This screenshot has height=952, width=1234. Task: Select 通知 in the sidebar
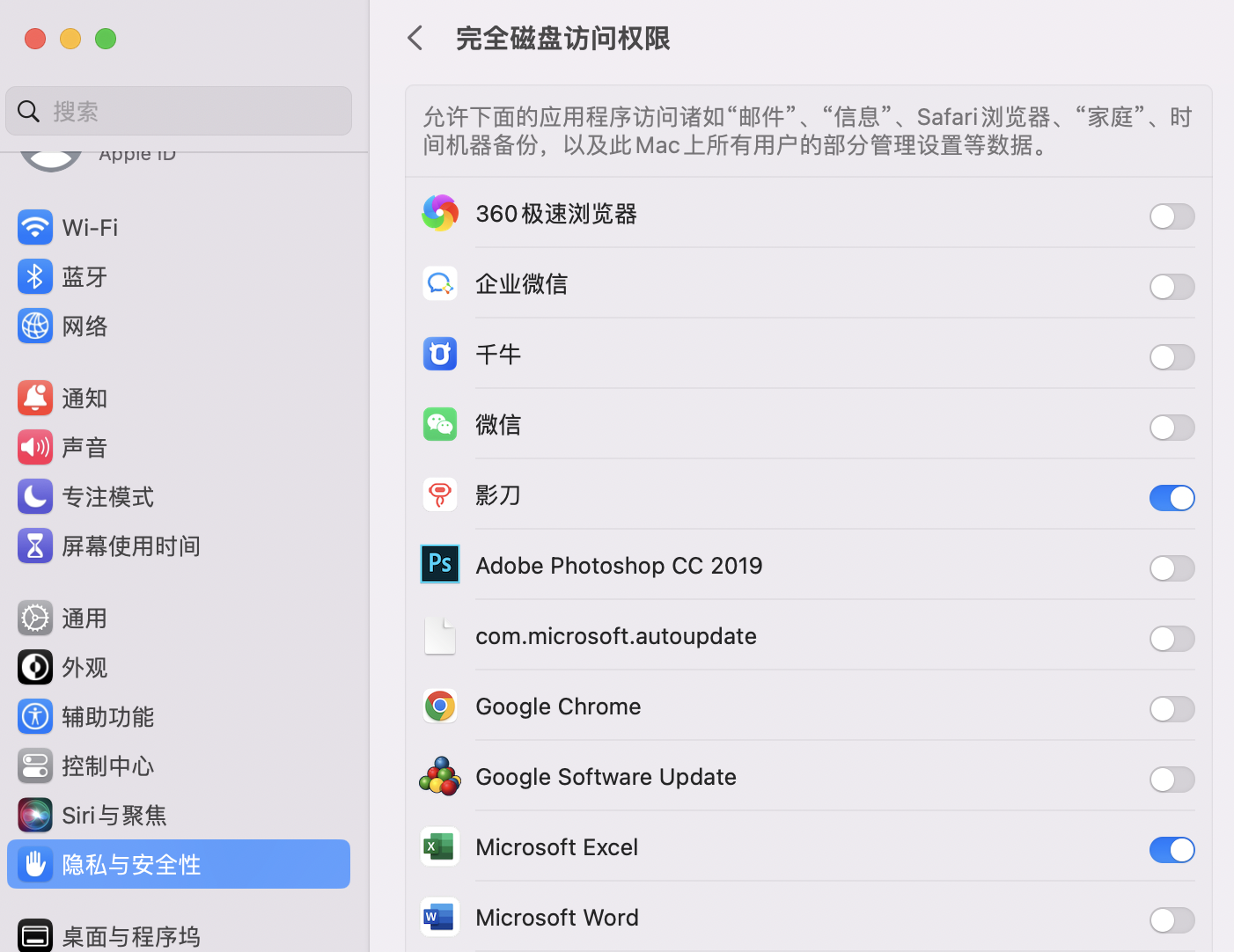click(179, 399)
